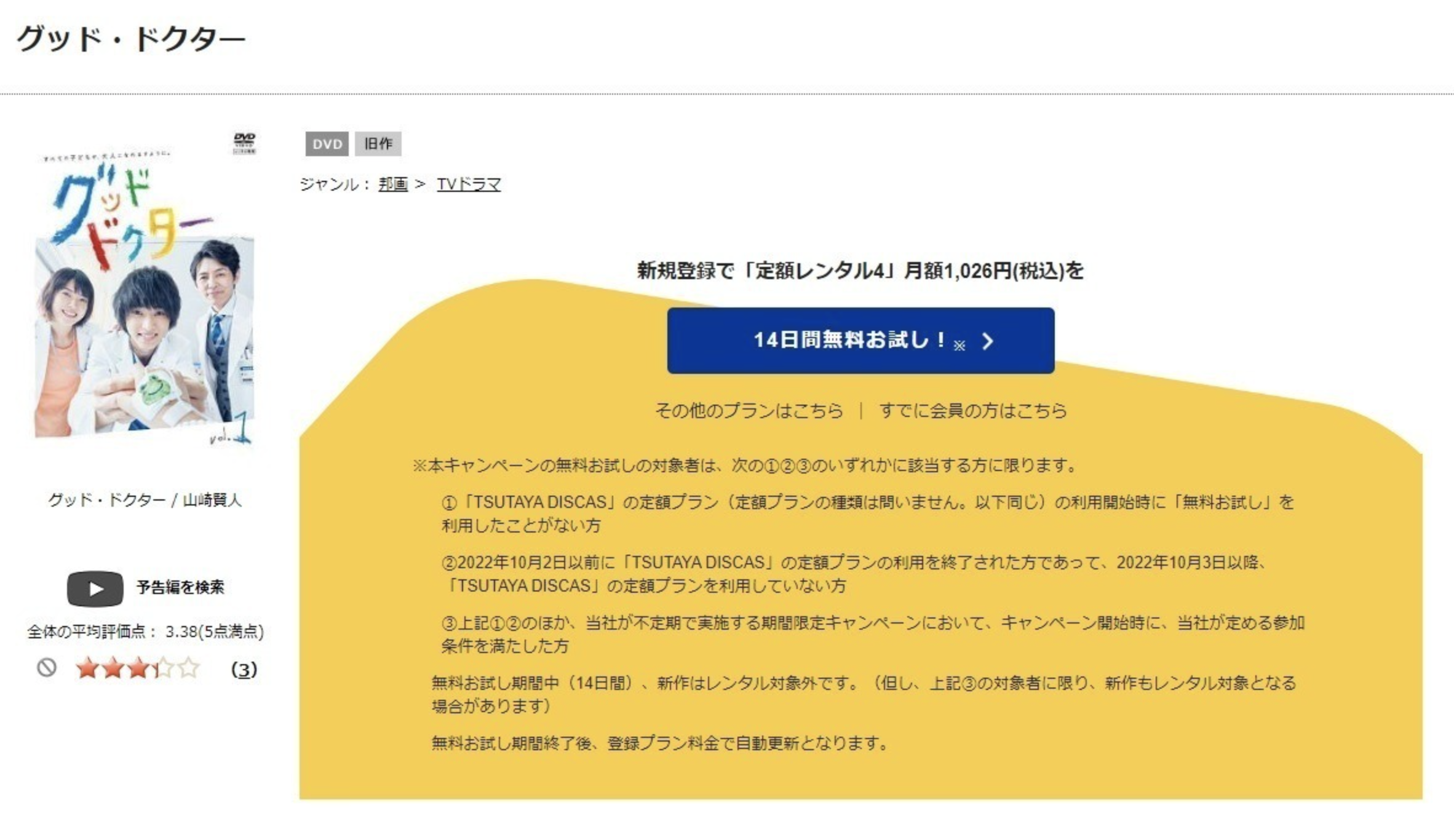
Task: Click the 14日間無料お試し！ button
Action: [x=860, y=340]
